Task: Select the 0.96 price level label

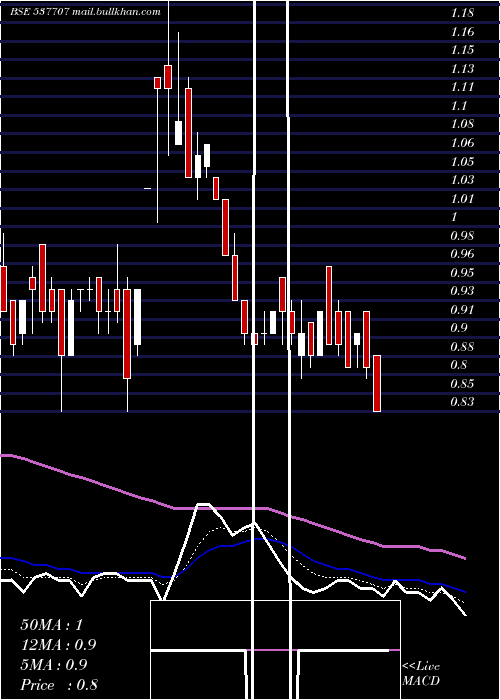Action: [462, 254]
